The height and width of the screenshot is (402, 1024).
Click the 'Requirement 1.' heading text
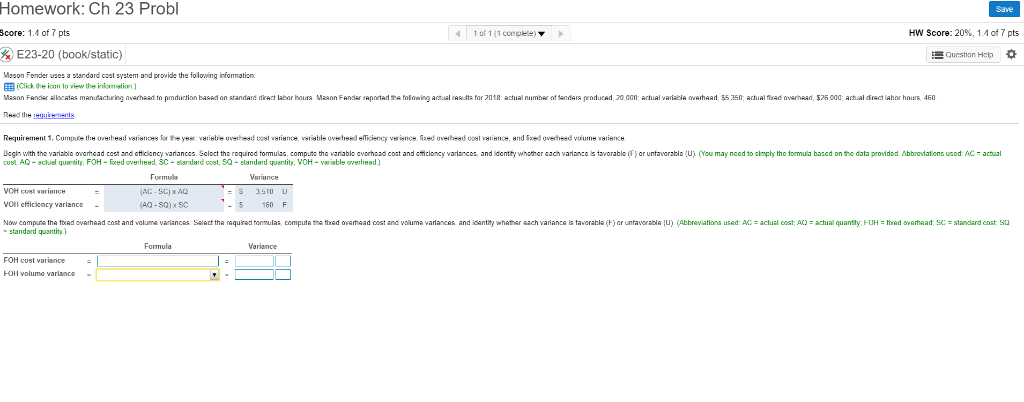[x=29, y=138]
